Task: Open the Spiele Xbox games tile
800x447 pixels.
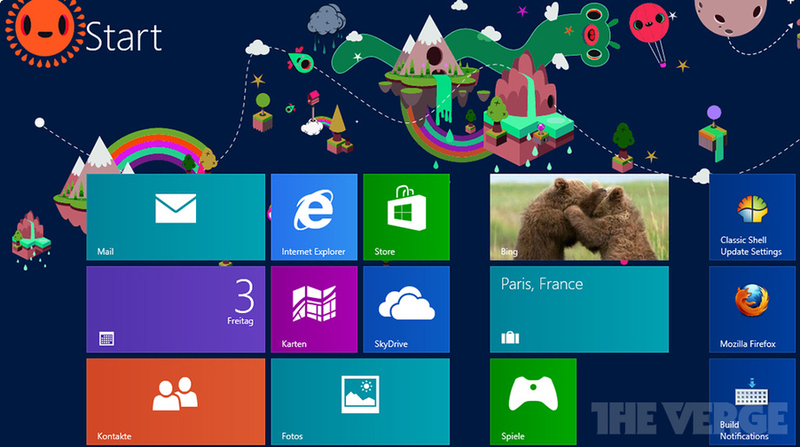Action: (533, 402)
